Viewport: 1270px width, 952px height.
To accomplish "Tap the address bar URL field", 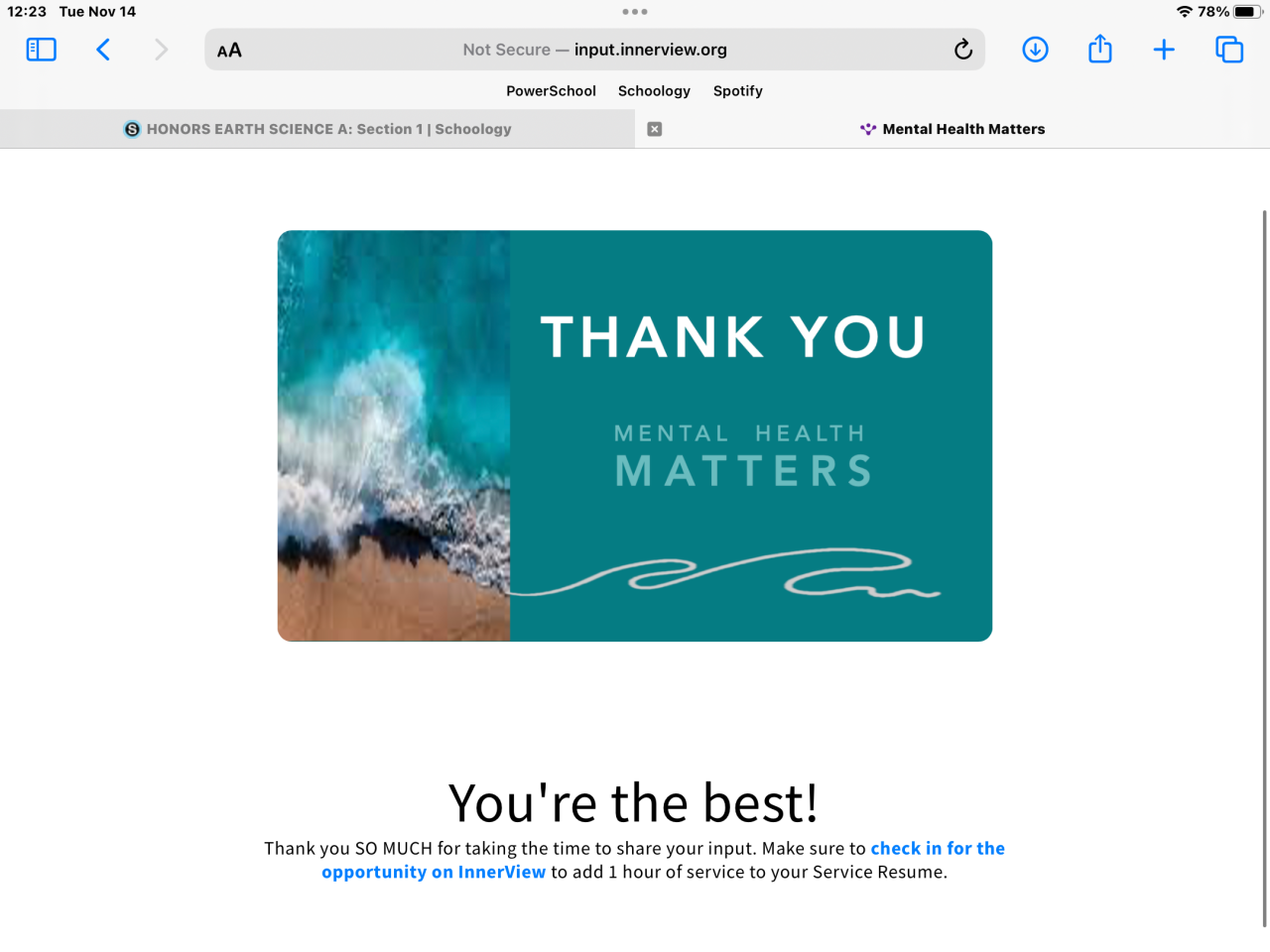I will [x=594, y=50].
